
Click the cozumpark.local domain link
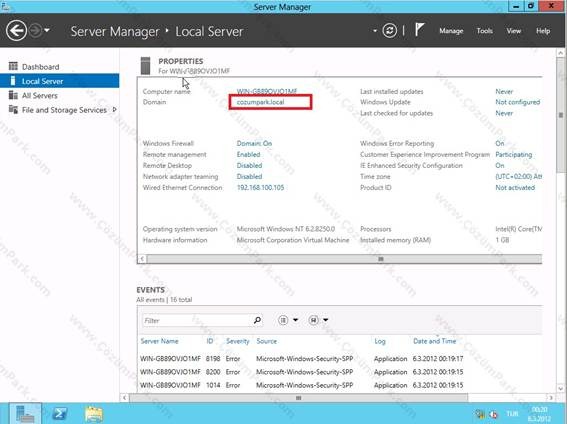click(260, 102)
